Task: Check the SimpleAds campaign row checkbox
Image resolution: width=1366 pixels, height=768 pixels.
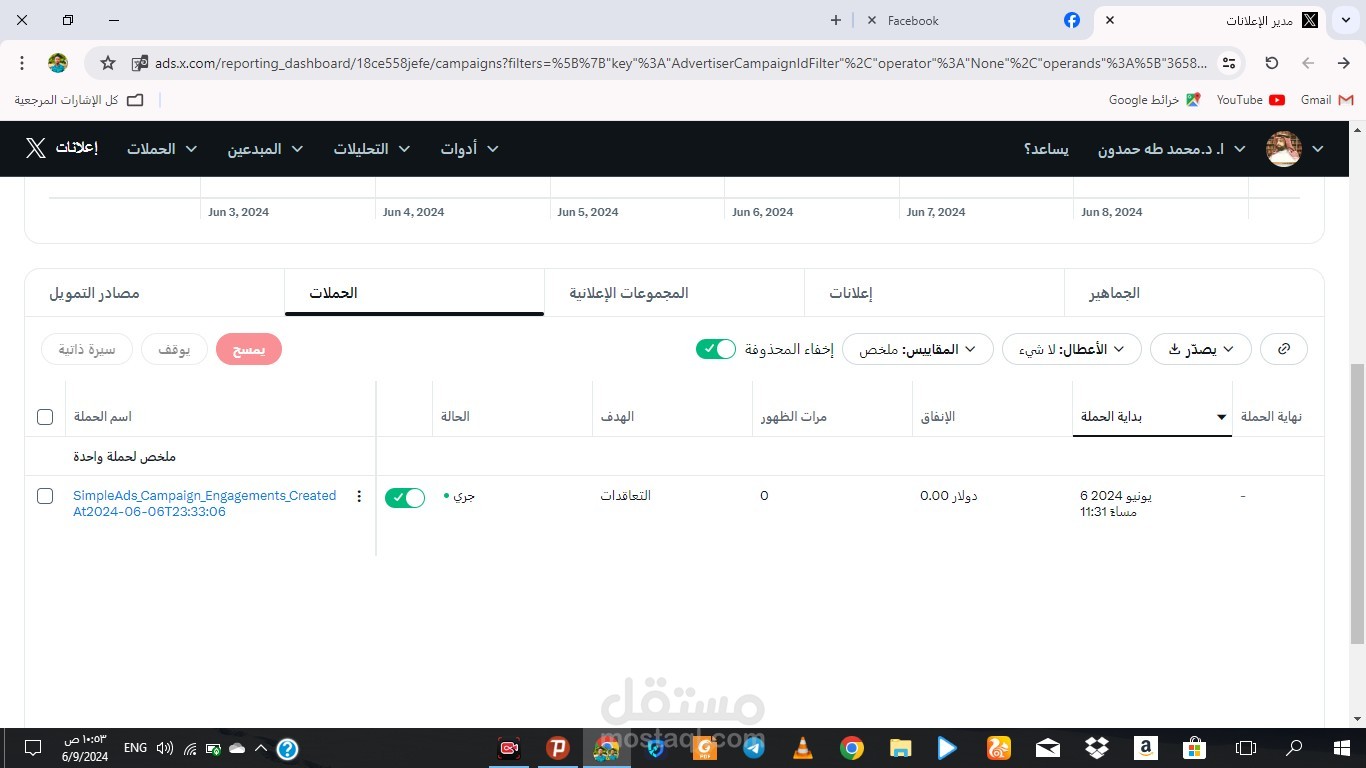Action: (x=45, y=496)
